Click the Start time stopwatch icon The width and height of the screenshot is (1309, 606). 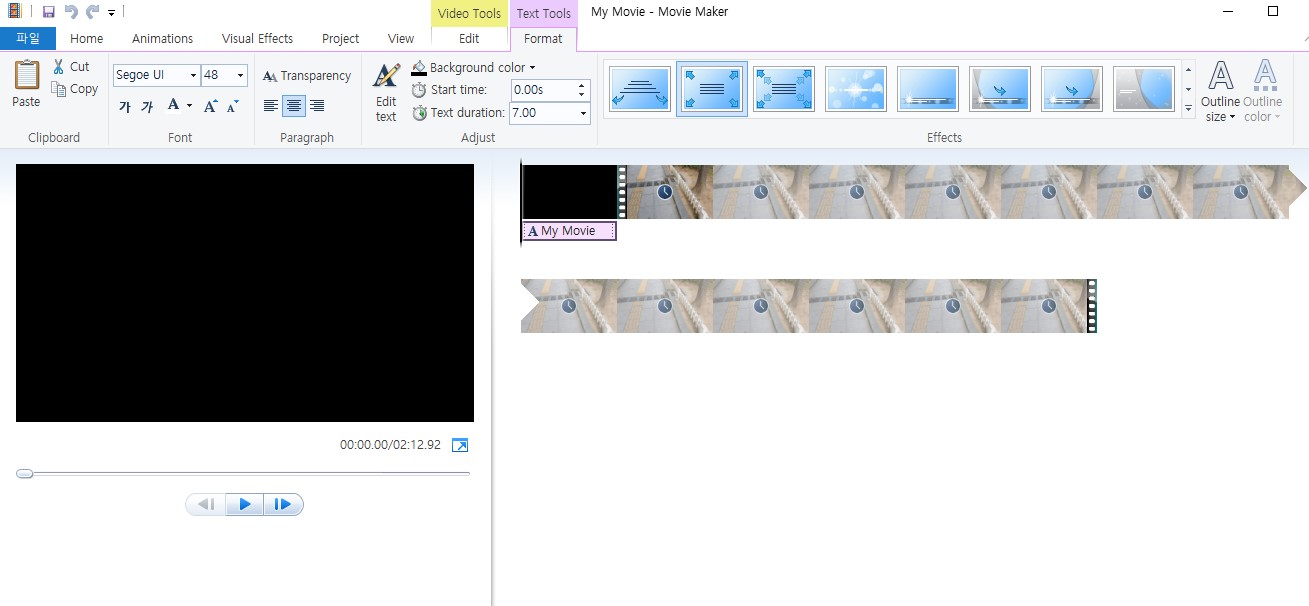[x=419, y=90]
